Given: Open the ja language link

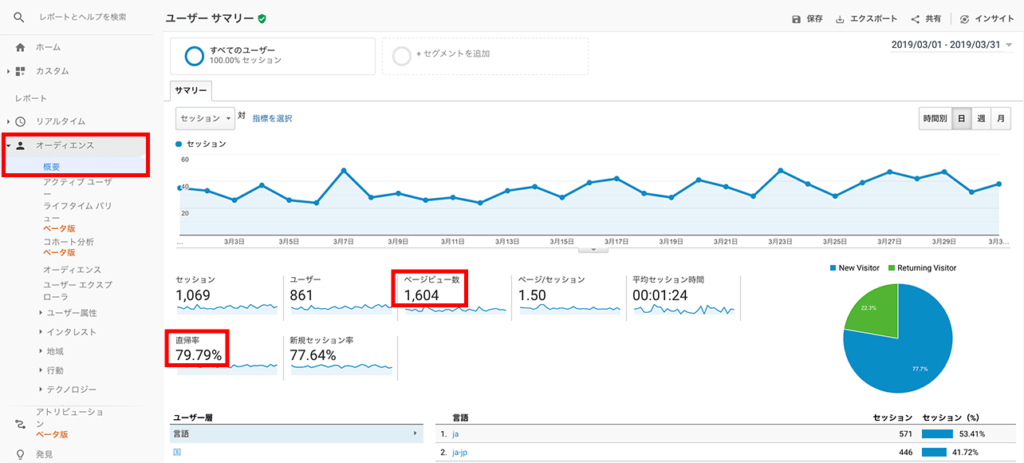Looking at the screenshot, I should [x=455, y=434].
